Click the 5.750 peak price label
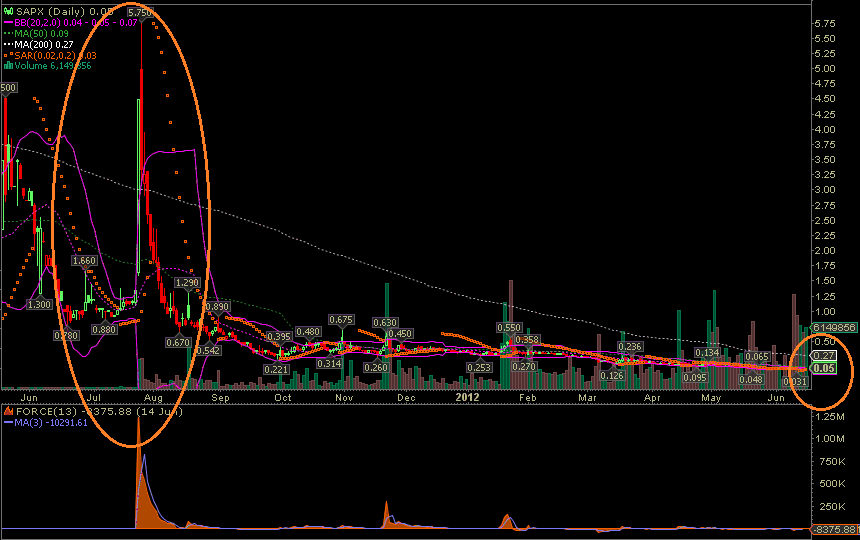Image resolution: width=860 pixels, height=540 pixels. [x=140, y=12]
